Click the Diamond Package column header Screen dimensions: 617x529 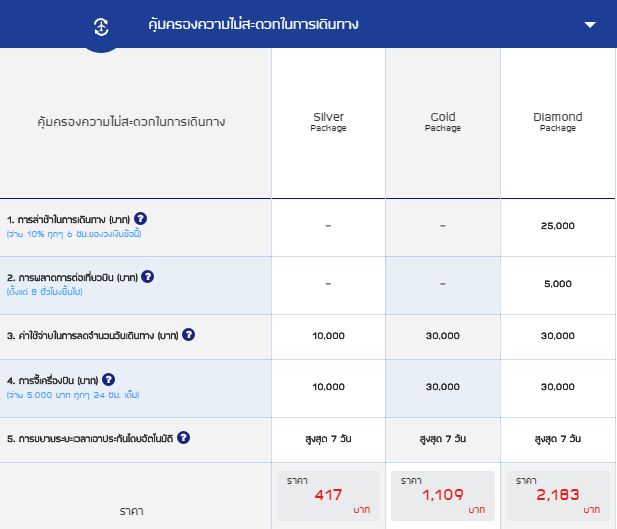[557, 122]
